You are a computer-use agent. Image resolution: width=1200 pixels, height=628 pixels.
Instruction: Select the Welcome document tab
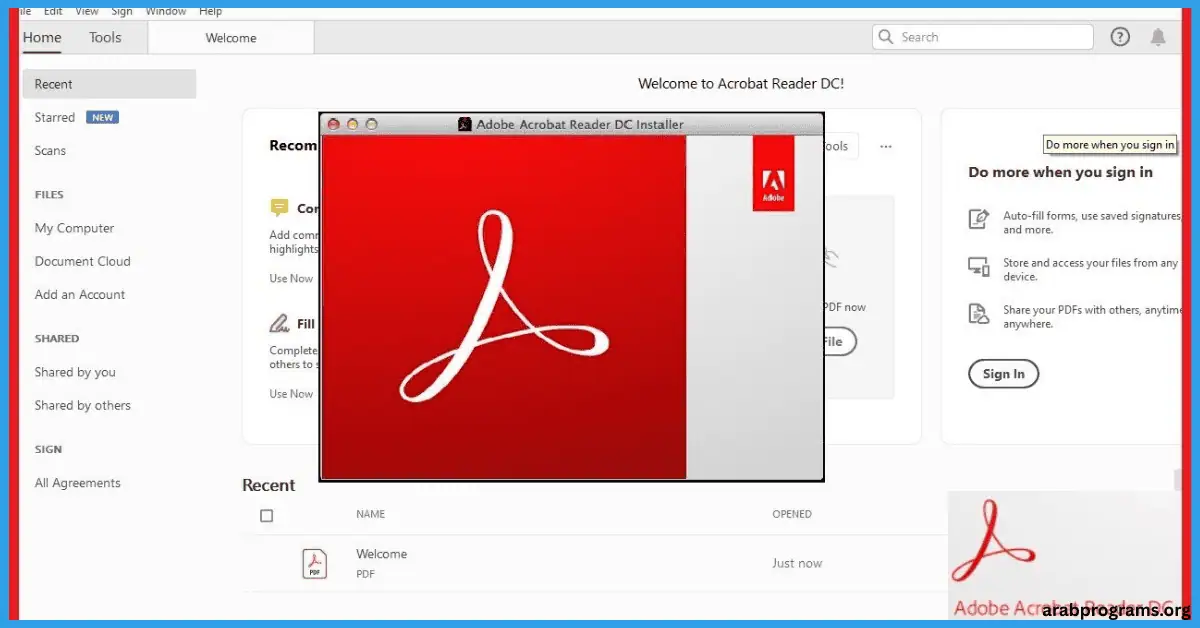tap(231, 38)
